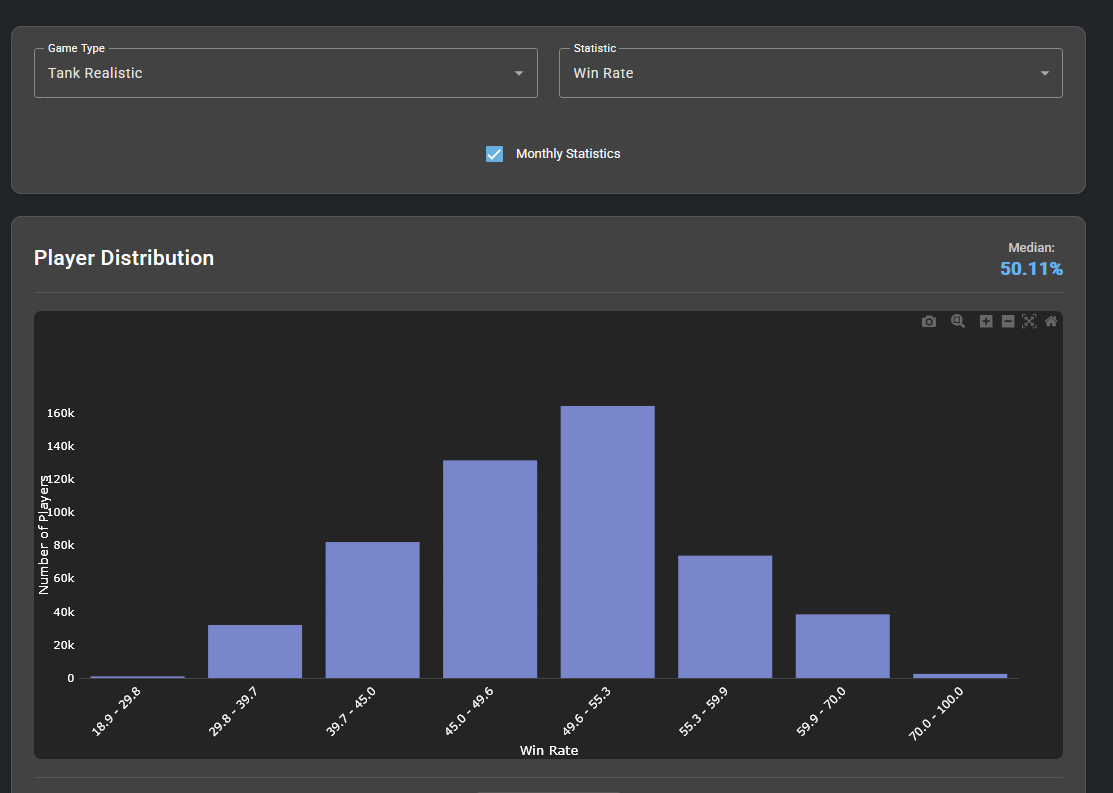Click the arrow beside Win Rate selection
Image resolution: width=1113 pixels, height=793 pixels.
(x=1044, y=73)
